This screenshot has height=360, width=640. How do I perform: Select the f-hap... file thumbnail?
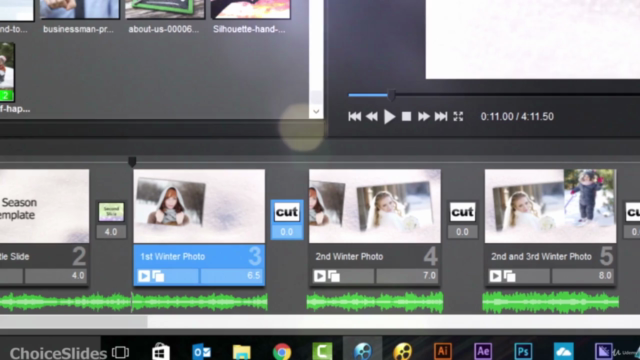coord(7,72)
